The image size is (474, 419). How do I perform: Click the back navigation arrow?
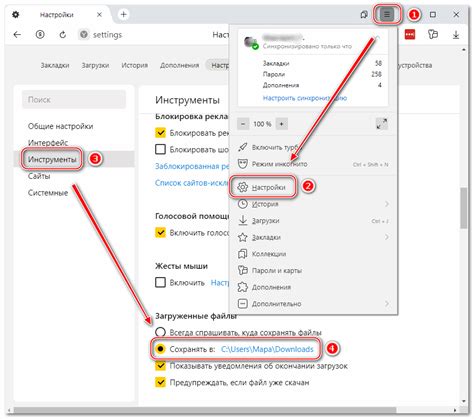click(x=17, y=34)
